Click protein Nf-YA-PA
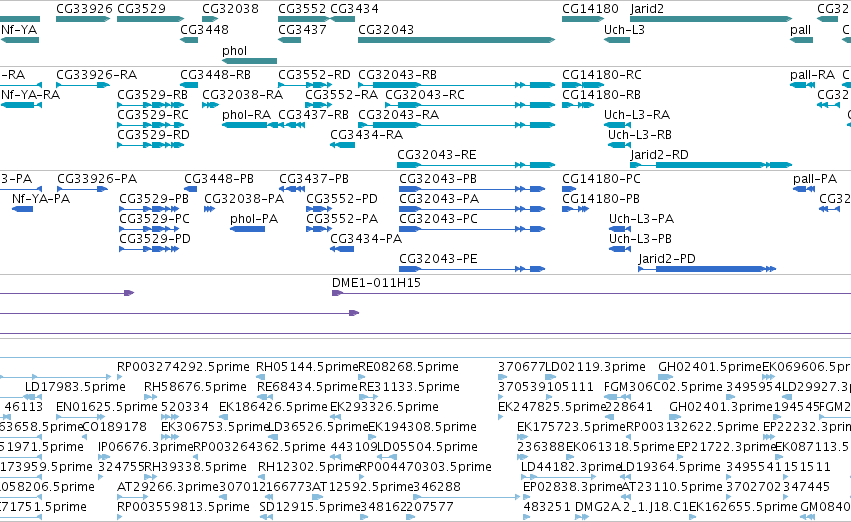This screenshot has width=851, height=522. pyautogui.click(x=41, y=199)
